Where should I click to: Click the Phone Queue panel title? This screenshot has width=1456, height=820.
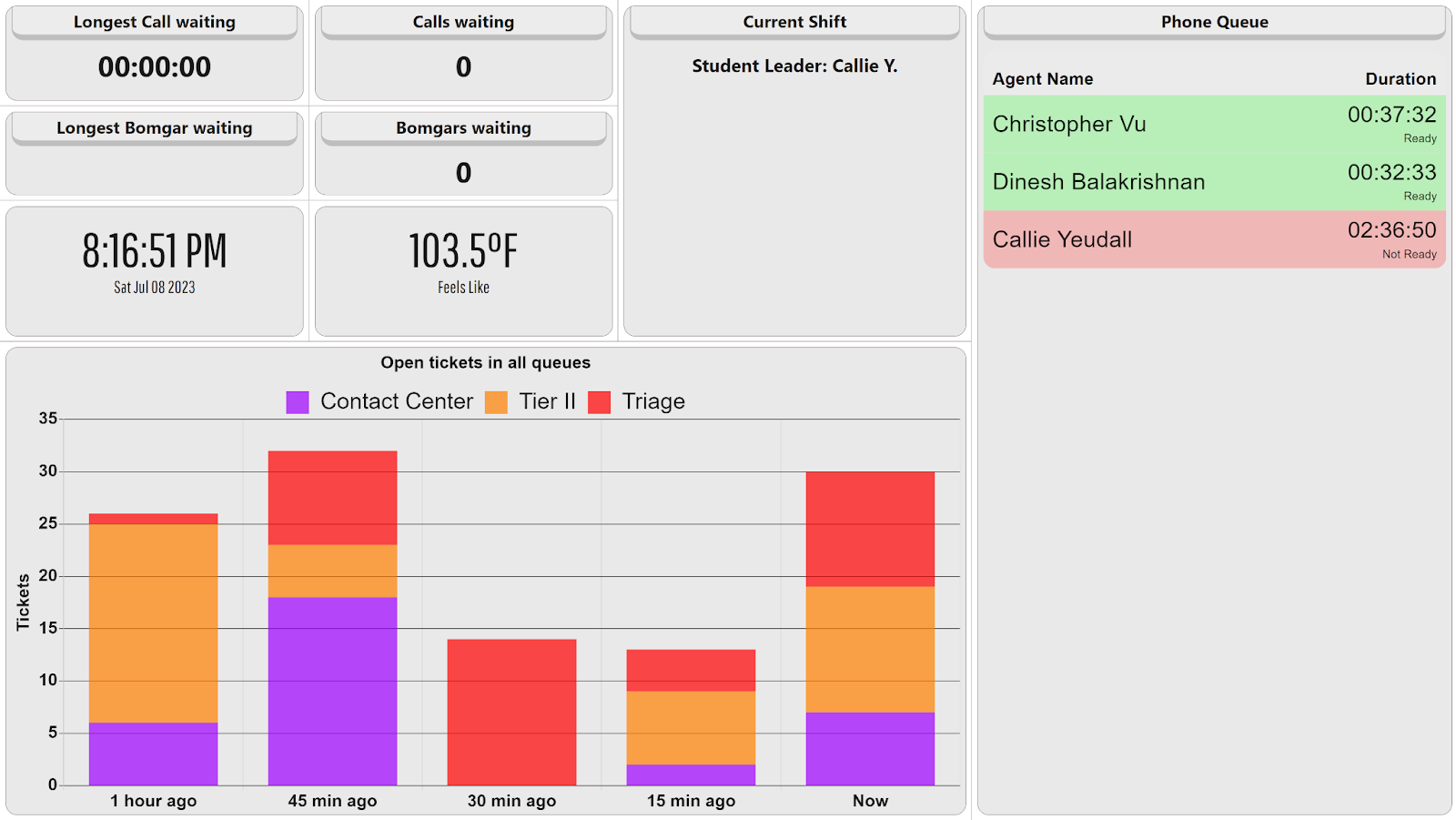pyautogui.click(x=1214, y=22)
